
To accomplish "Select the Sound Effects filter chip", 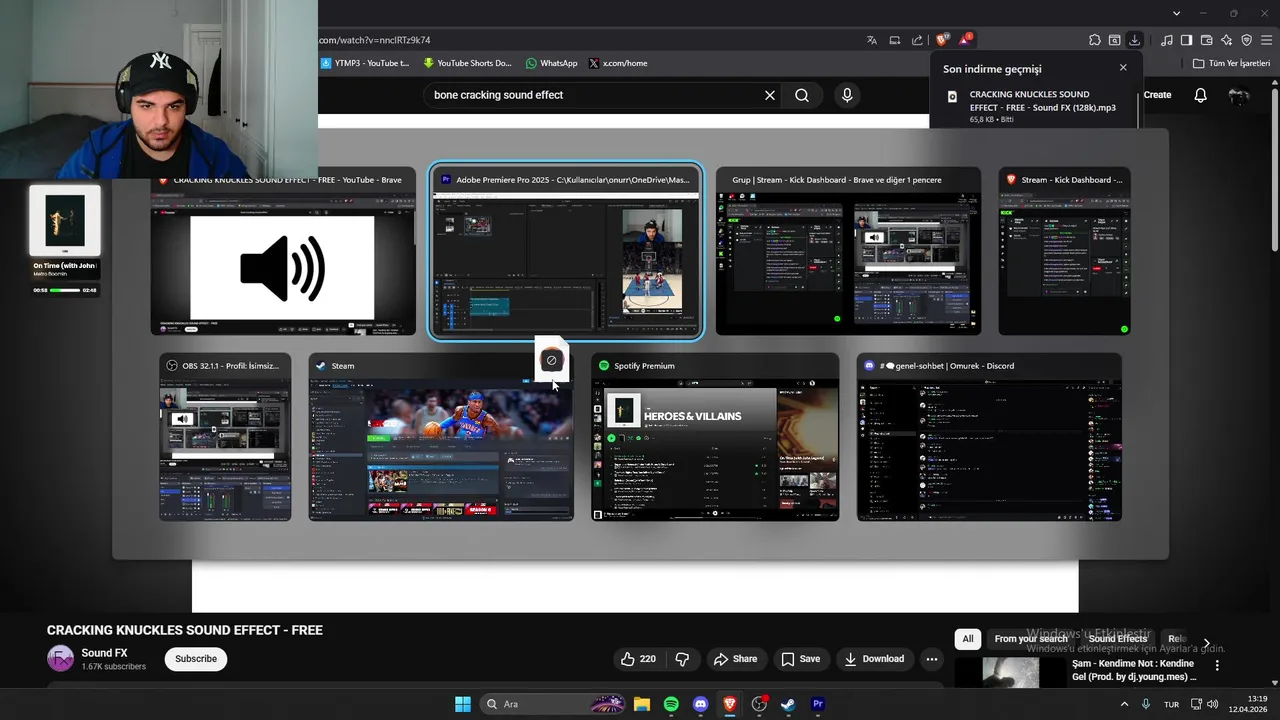I will [1117, 639].
